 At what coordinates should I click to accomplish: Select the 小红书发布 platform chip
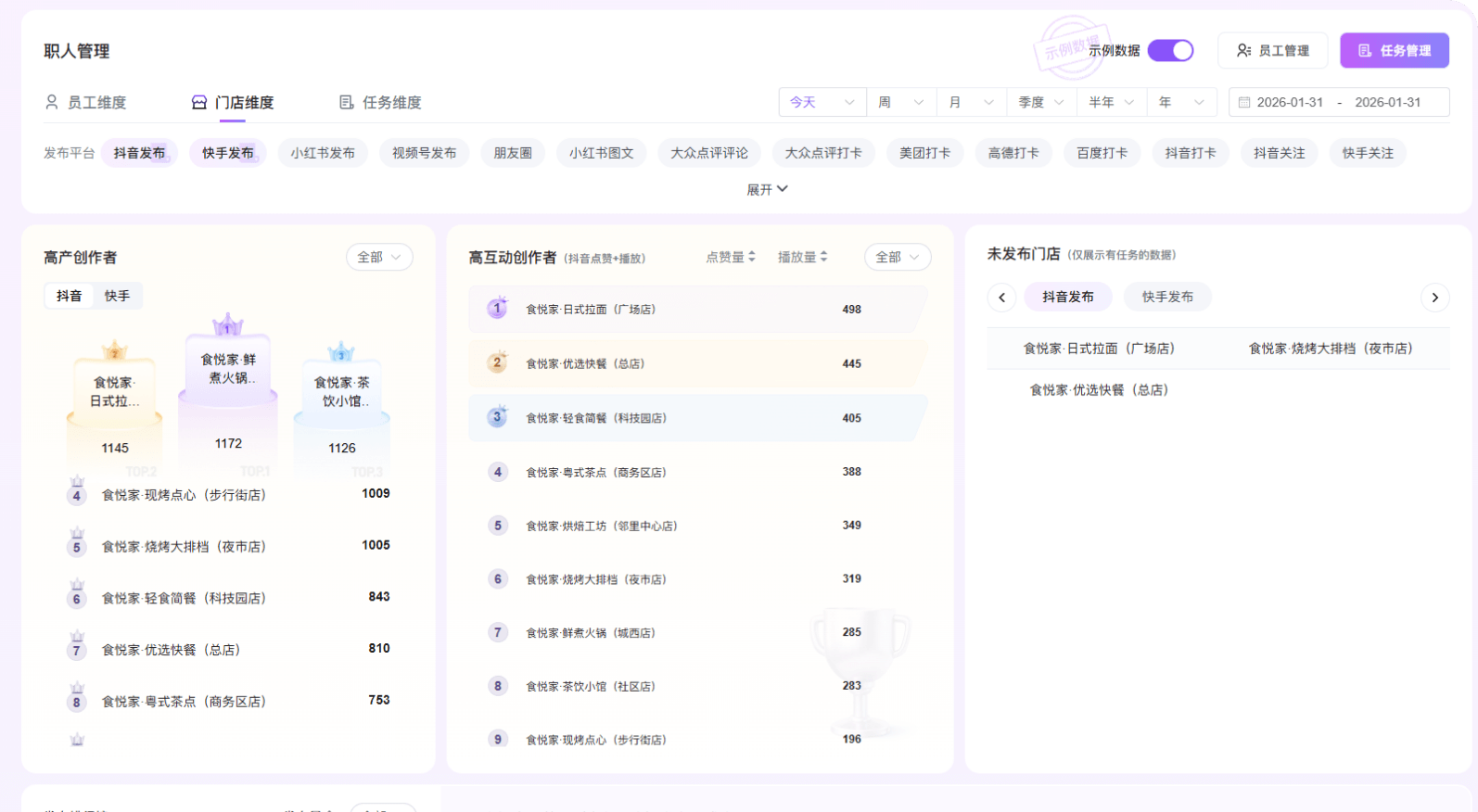click(x=322, y=153)
